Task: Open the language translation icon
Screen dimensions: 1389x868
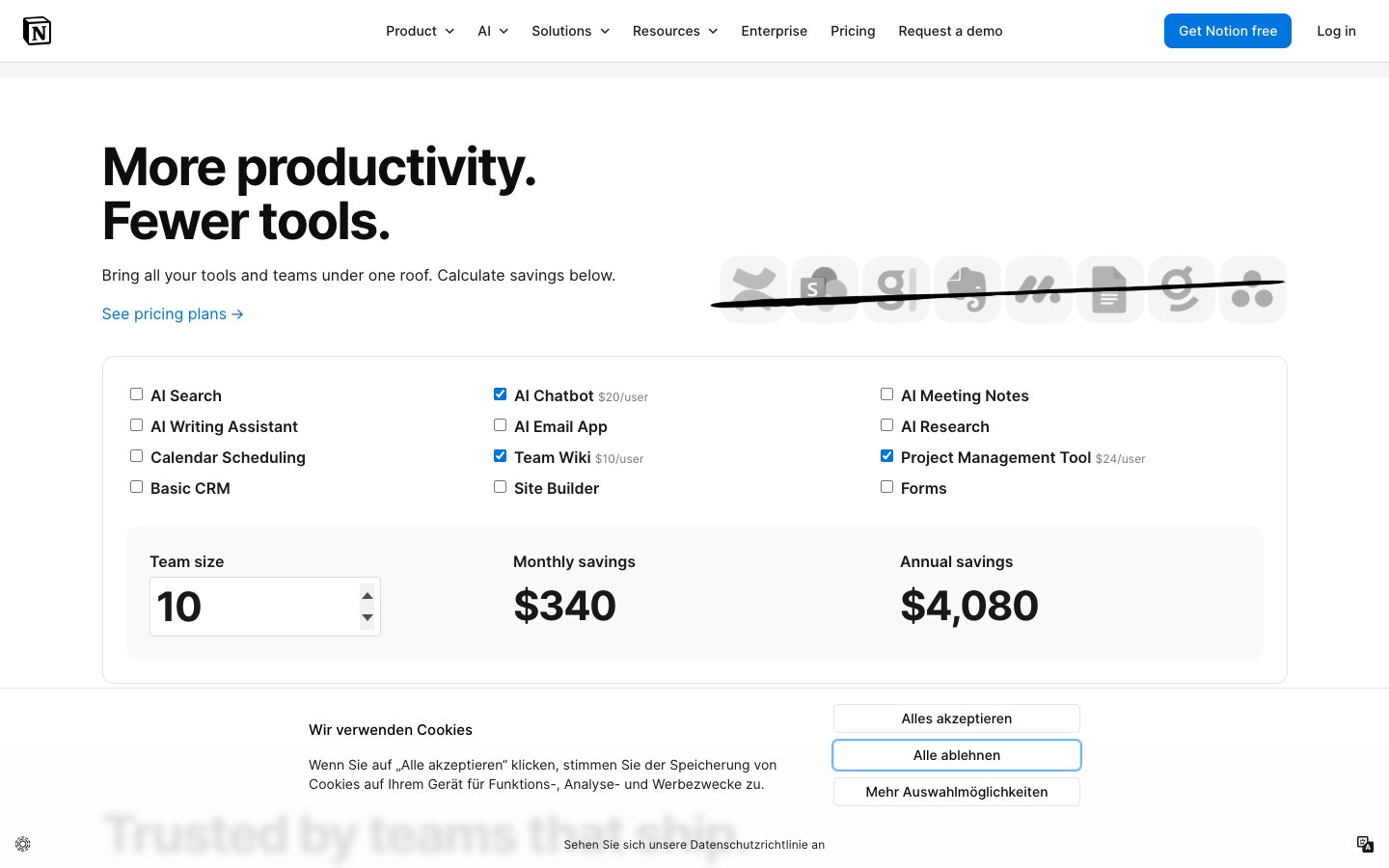Action: tap(1365, 844)
